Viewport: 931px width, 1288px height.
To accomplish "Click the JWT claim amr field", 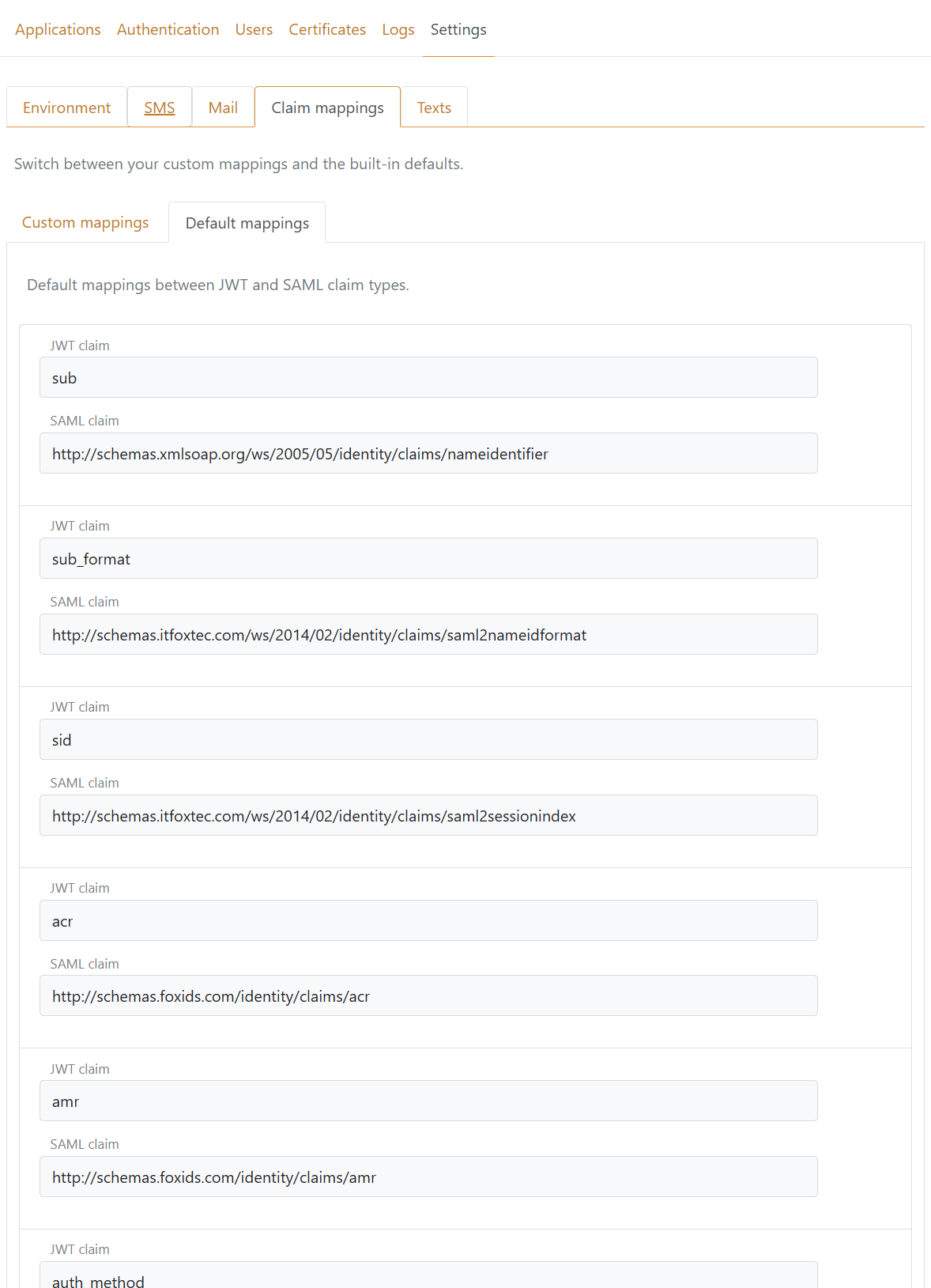I will coord(428,1101).
